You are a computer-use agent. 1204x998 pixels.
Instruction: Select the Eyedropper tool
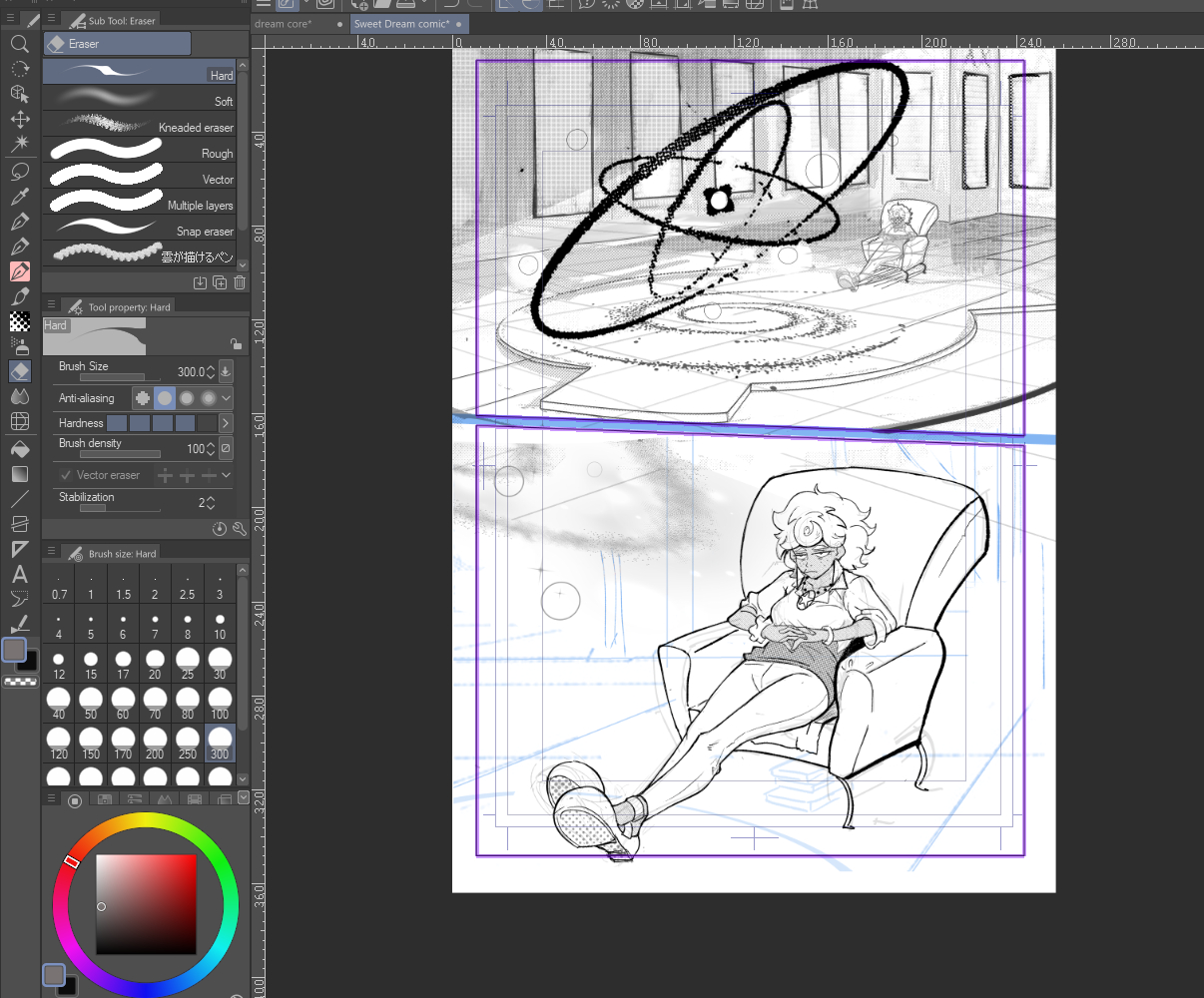coord(19,196)
